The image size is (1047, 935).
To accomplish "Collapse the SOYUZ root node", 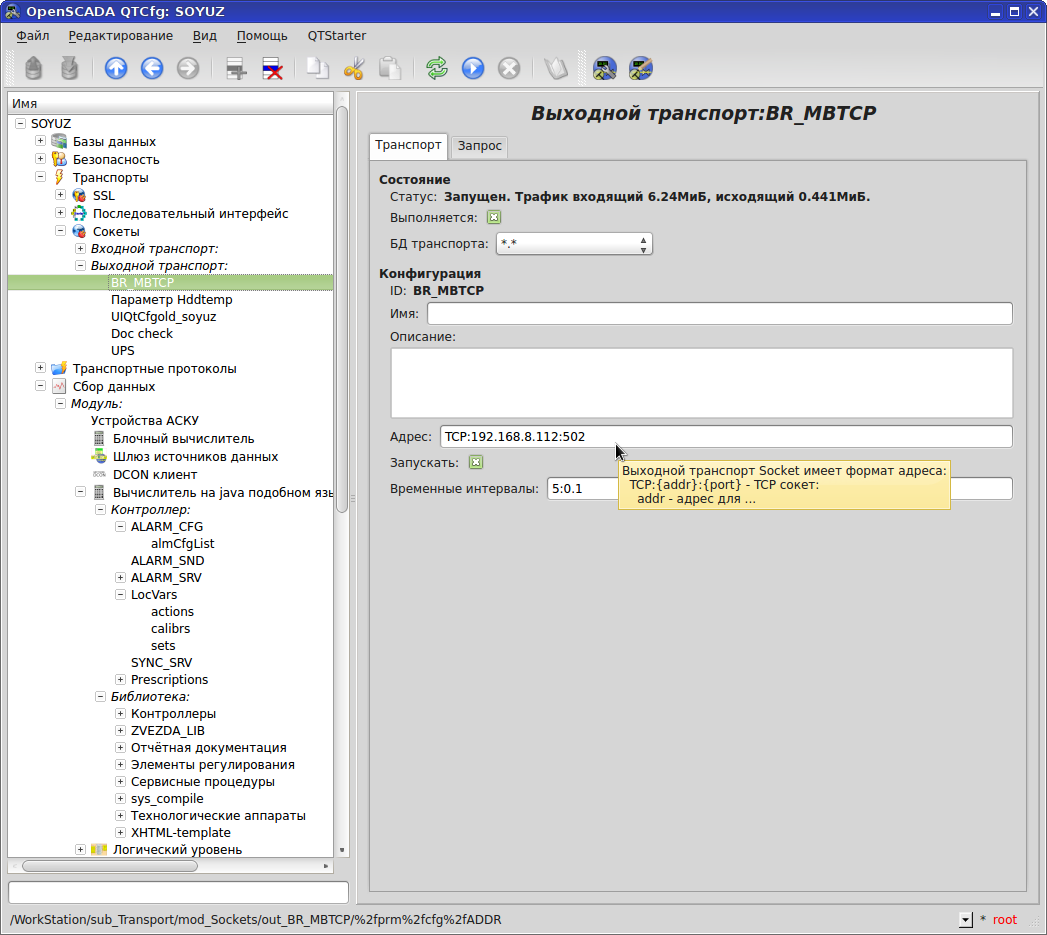I will coord(20,123).
